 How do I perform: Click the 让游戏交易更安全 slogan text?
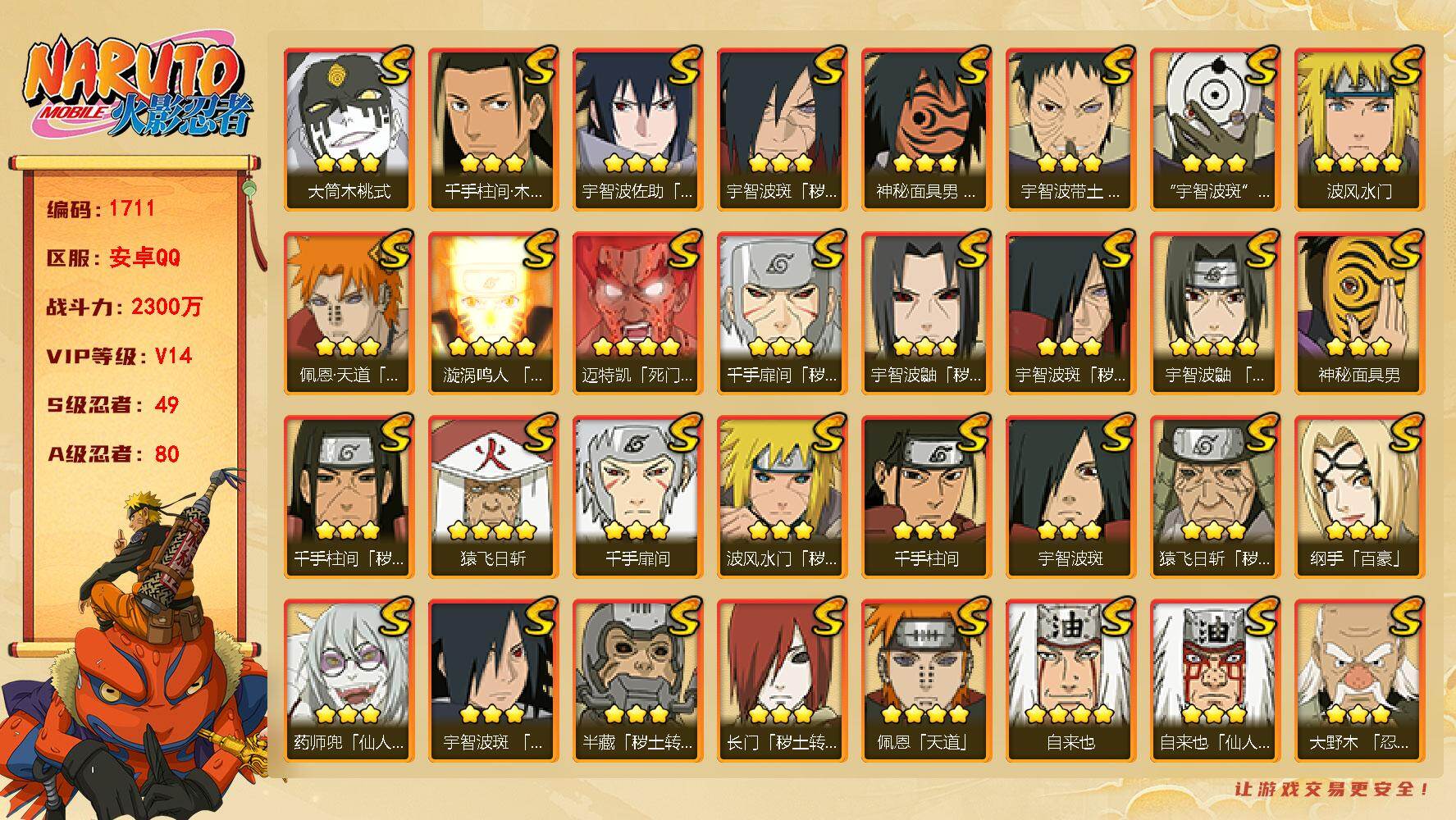pyautogui.click(x=1333, y=789)
